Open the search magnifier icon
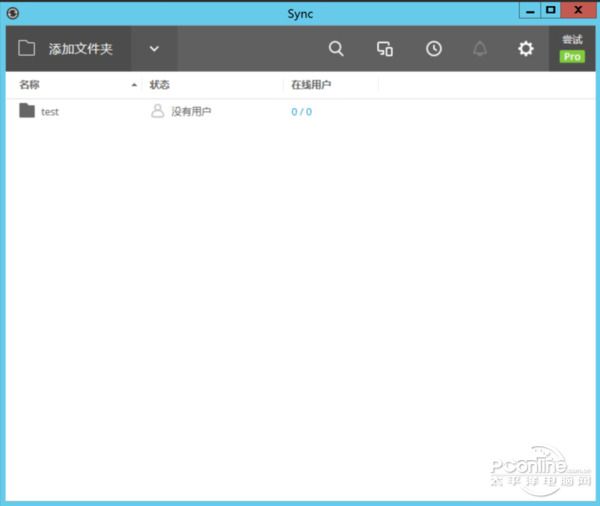Image resolution: width=600 pixels, height=506 pixels. pos(336,49)
